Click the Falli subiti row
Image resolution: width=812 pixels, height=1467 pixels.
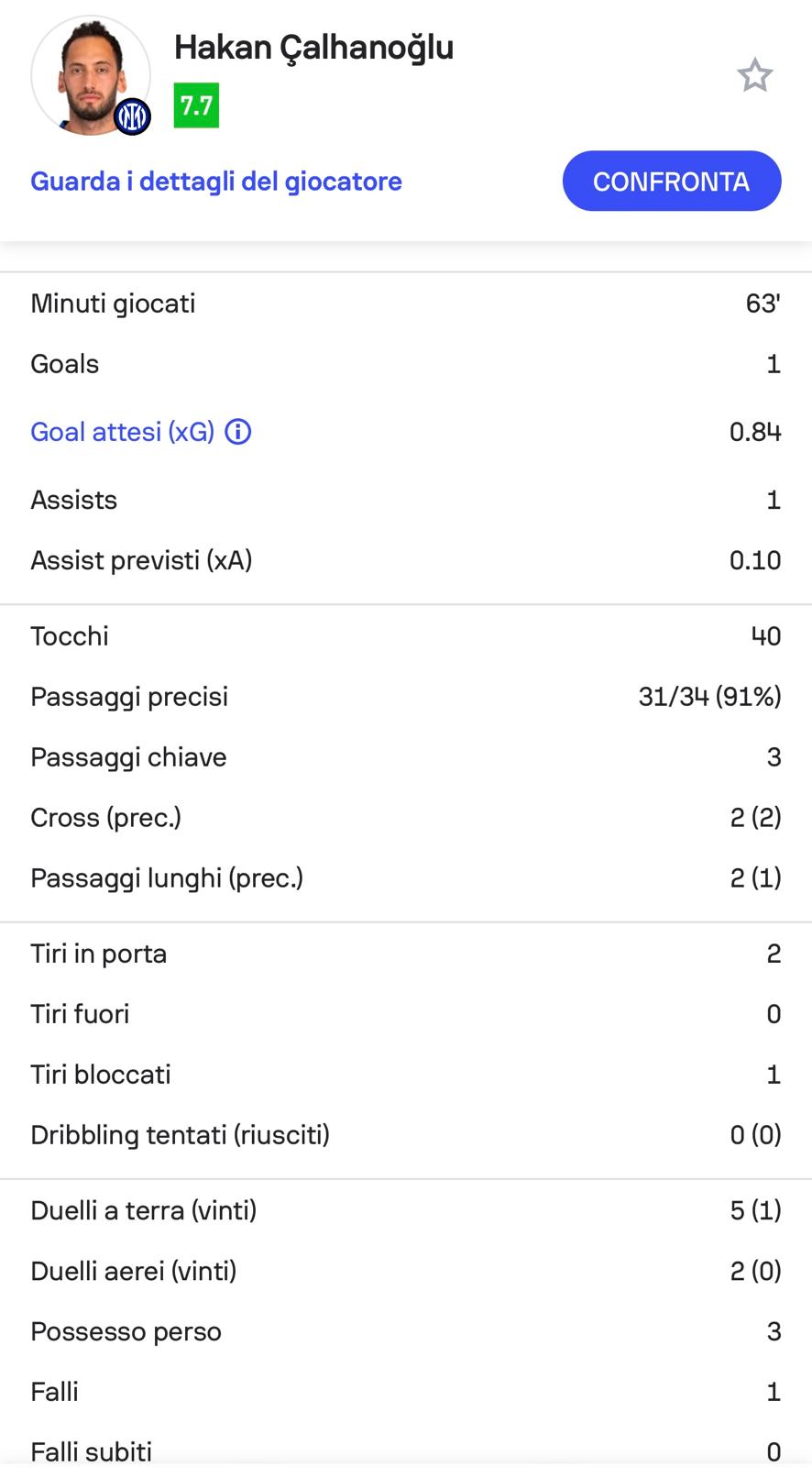coord(406,1451)
